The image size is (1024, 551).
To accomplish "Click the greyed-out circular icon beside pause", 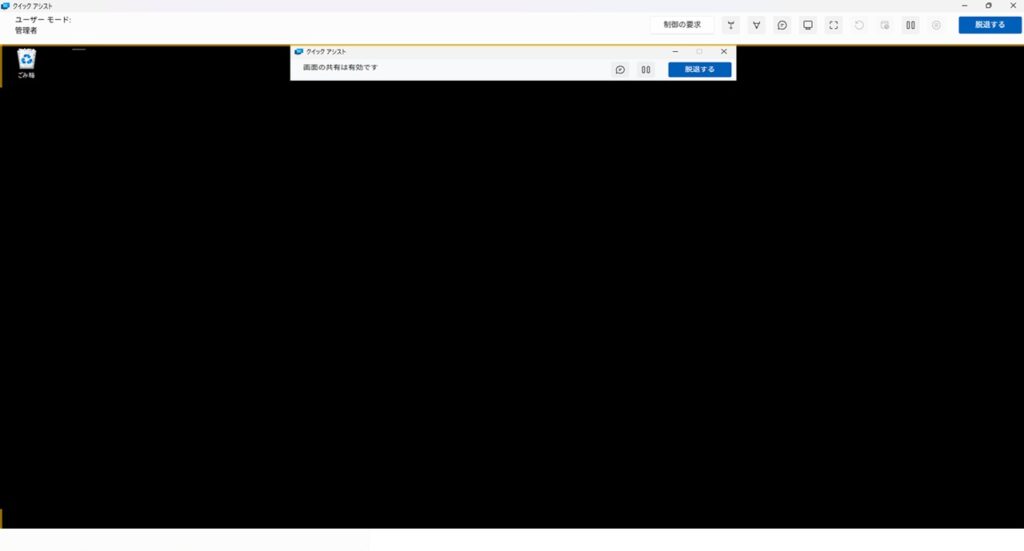I will [936, 25].
